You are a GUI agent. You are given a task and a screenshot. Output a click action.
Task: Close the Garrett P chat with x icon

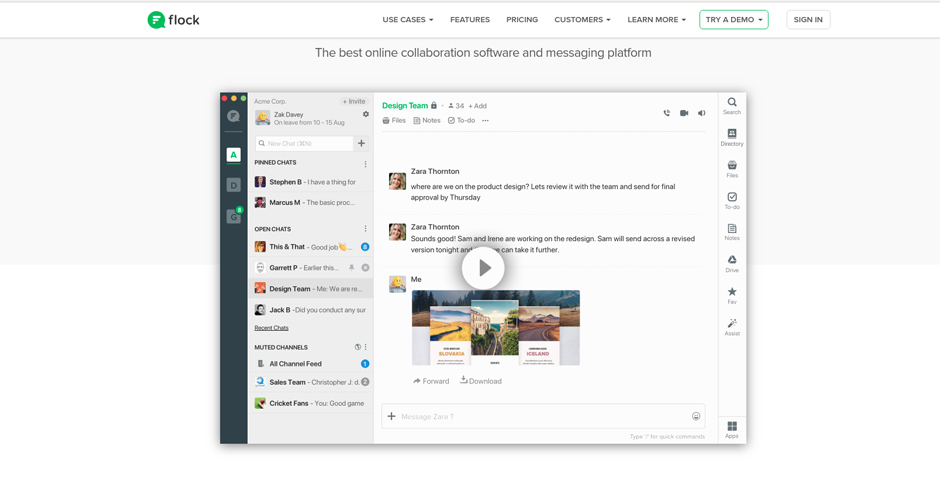(365, 268)
